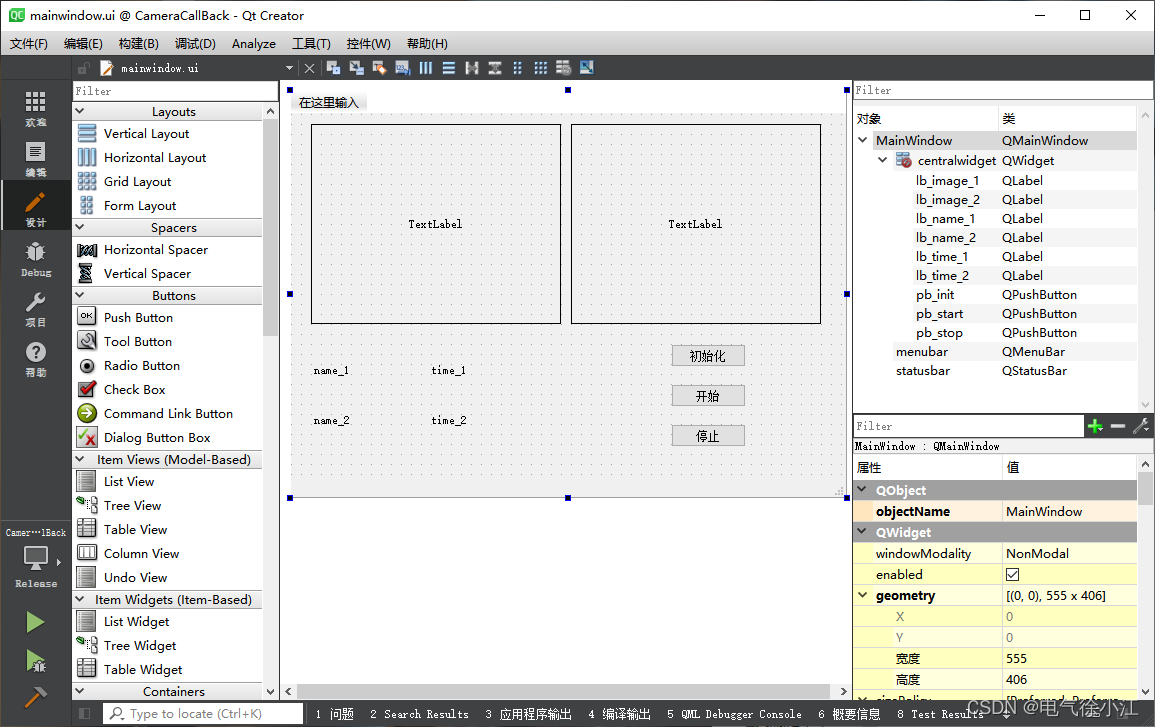Apply form layout from toolbar

pos(518,68)
